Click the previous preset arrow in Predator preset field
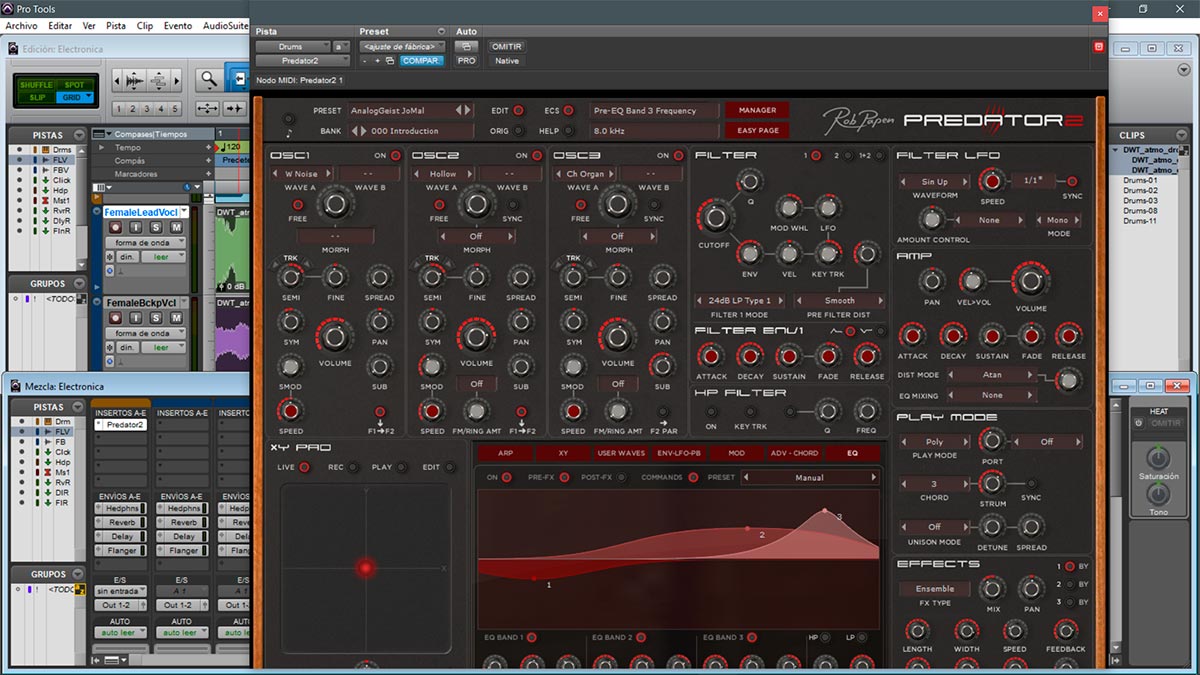Image resolution: width=1200 pixels, height=675 pixels. pyautogui.click(x=459, y=110)
